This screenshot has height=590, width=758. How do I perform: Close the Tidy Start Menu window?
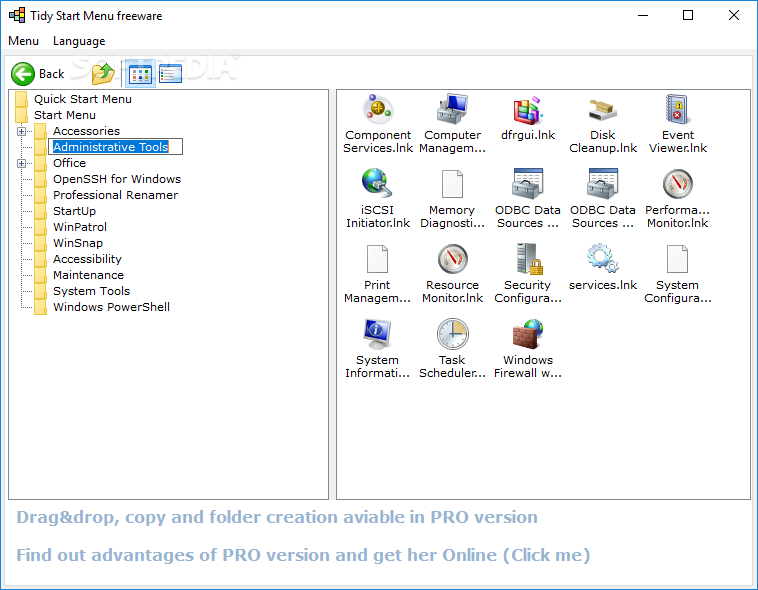(x=733, y=15)
